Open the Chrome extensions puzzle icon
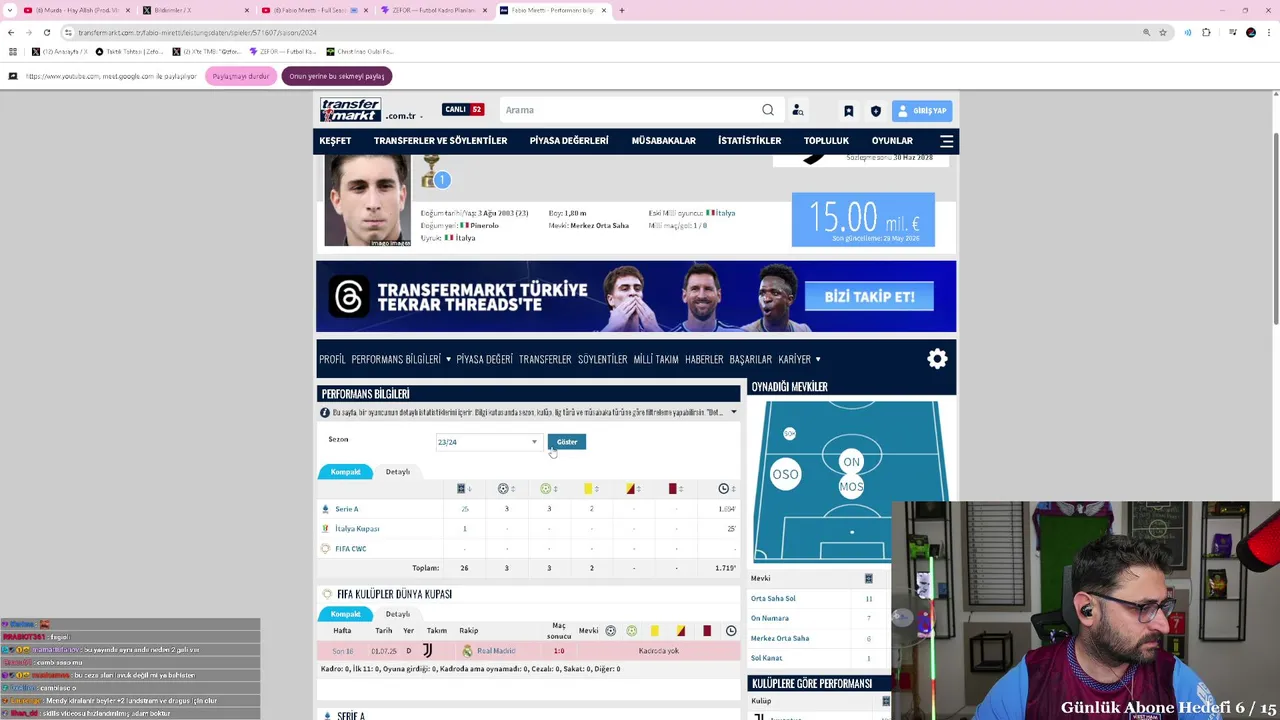The image size is (1280, 720). tap(1206, 32)
